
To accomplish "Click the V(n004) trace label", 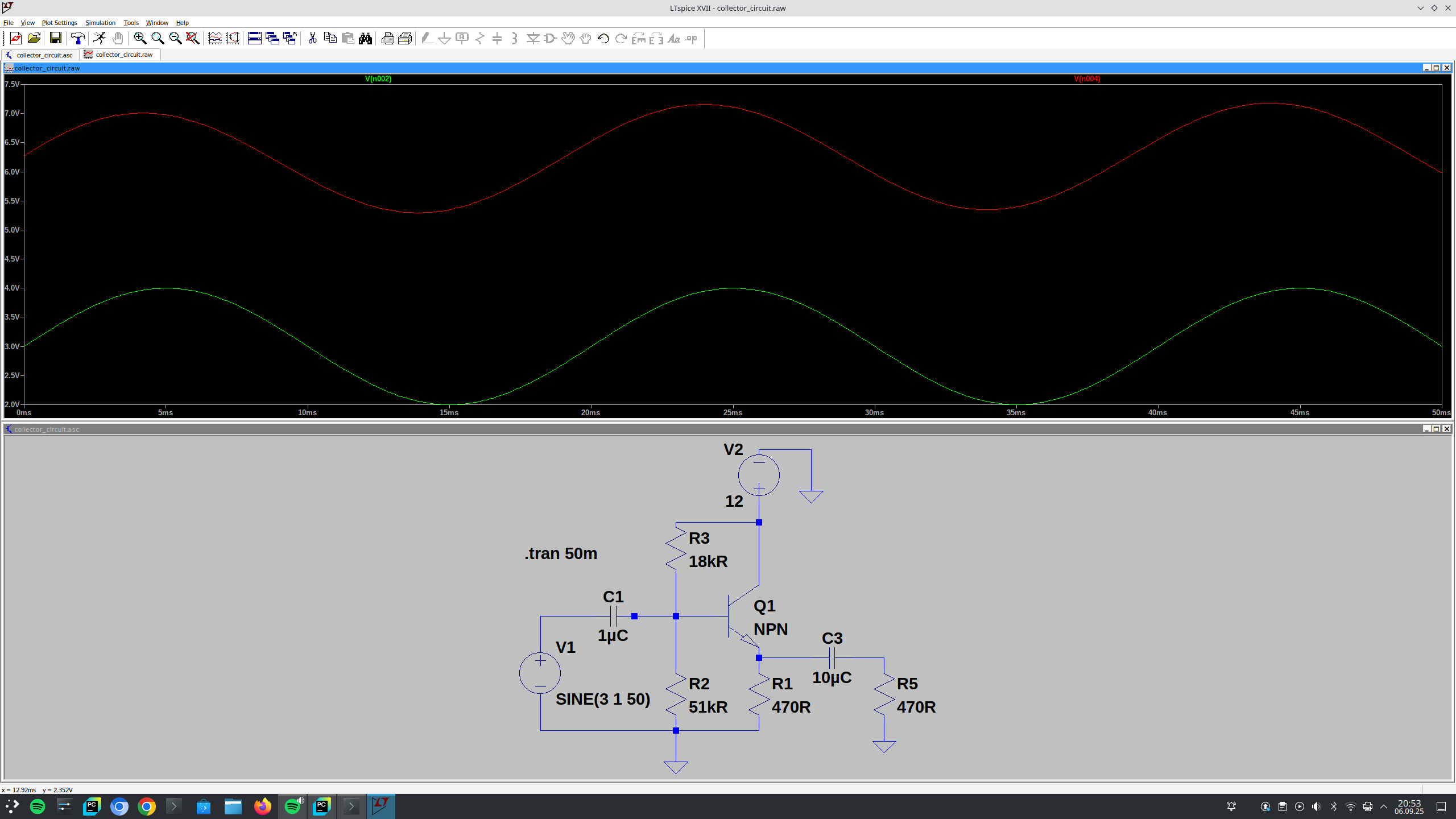I will 1086,78.
